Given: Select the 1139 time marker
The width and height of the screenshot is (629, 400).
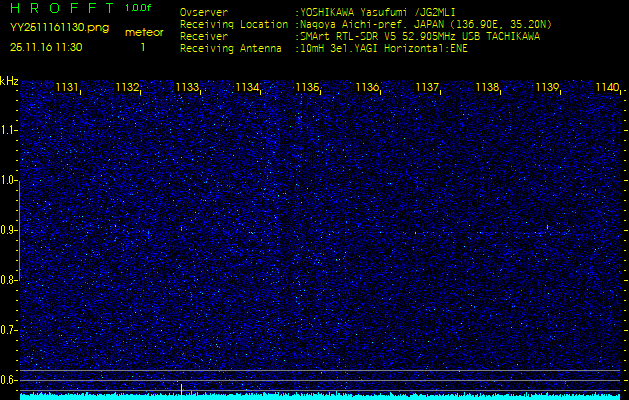Looking at the screenshot, I should coord(547,88).
